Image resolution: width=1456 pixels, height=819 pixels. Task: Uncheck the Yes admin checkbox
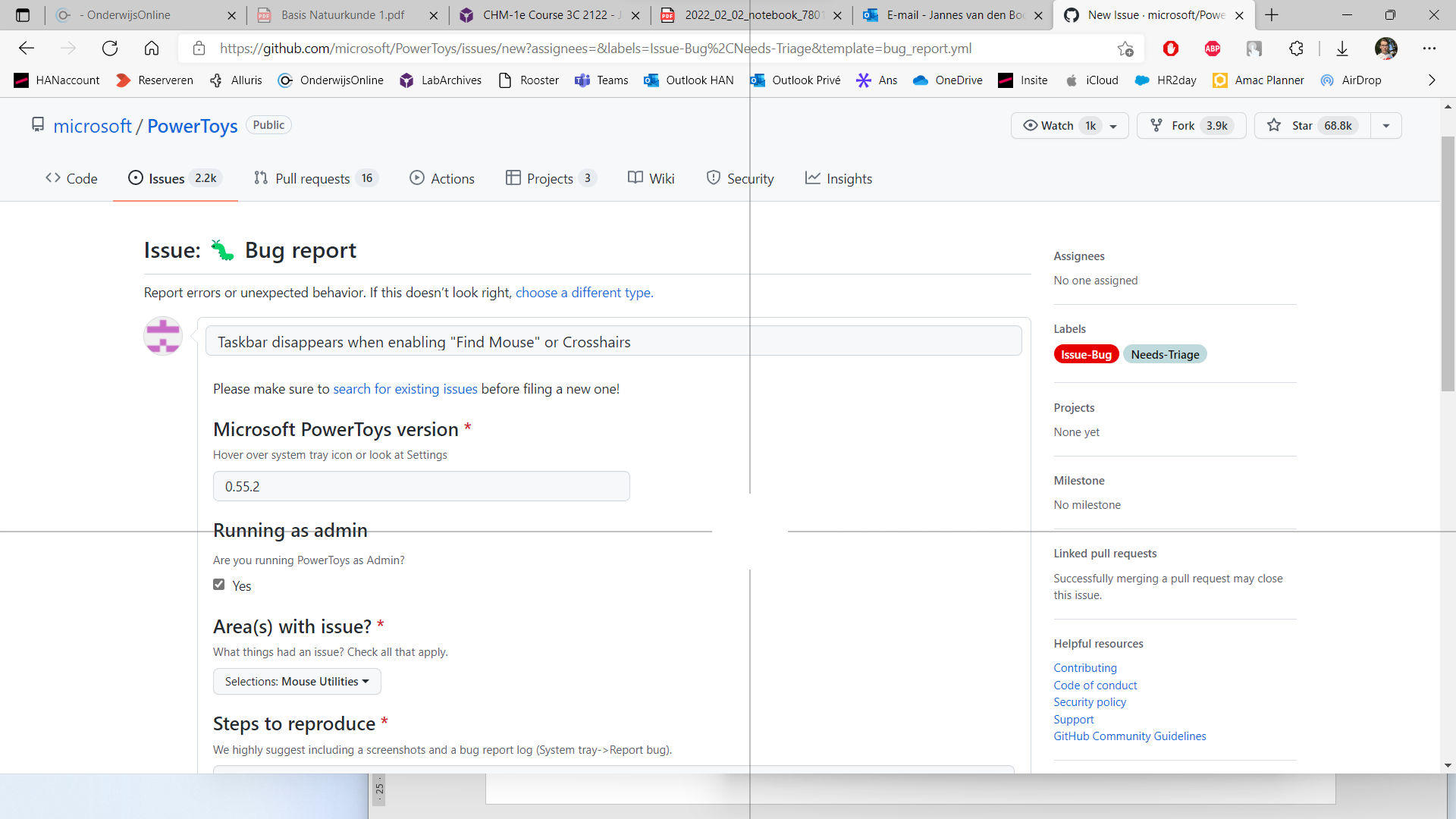[220, 585]
